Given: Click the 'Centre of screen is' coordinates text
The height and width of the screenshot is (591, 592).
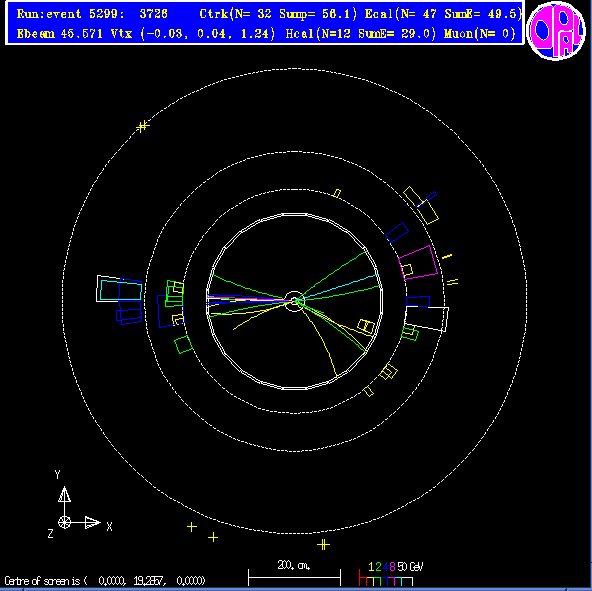Looking at the screenshot, I should click(x=105, y=580).
